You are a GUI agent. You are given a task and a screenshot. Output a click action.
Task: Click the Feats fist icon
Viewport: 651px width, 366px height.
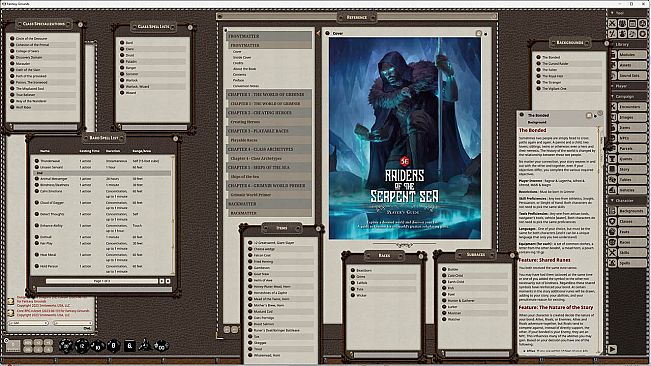[613, 232]
